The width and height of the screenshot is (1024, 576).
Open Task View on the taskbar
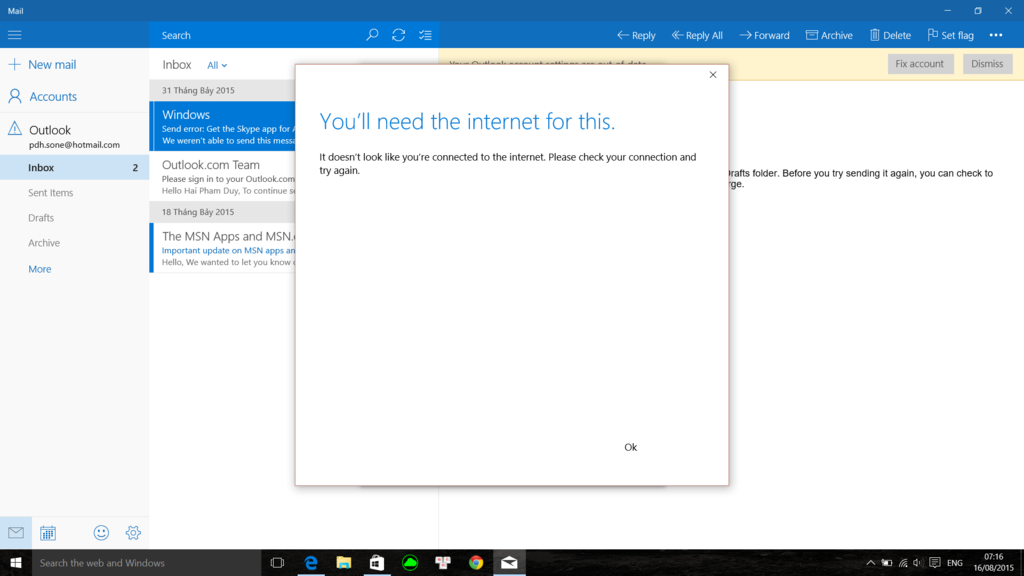[277, 563]
